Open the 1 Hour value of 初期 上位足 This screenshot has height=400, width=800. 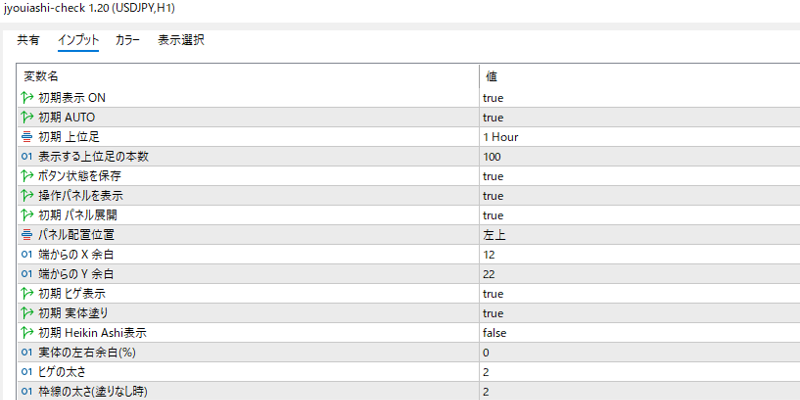click(640, 137)
